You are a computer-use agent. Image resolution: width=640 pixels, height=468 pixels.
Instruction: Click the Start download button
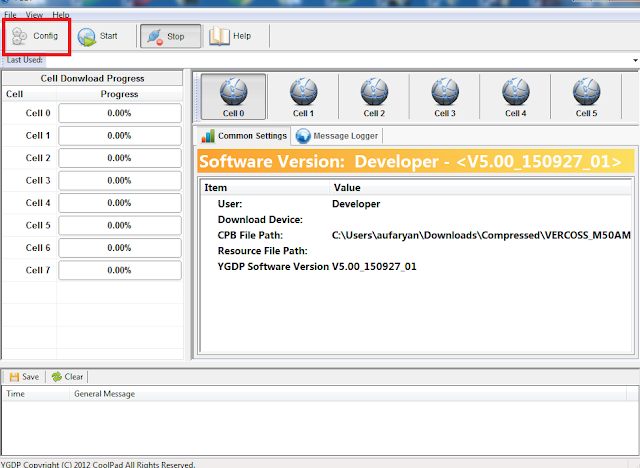[x=98, y=36]
